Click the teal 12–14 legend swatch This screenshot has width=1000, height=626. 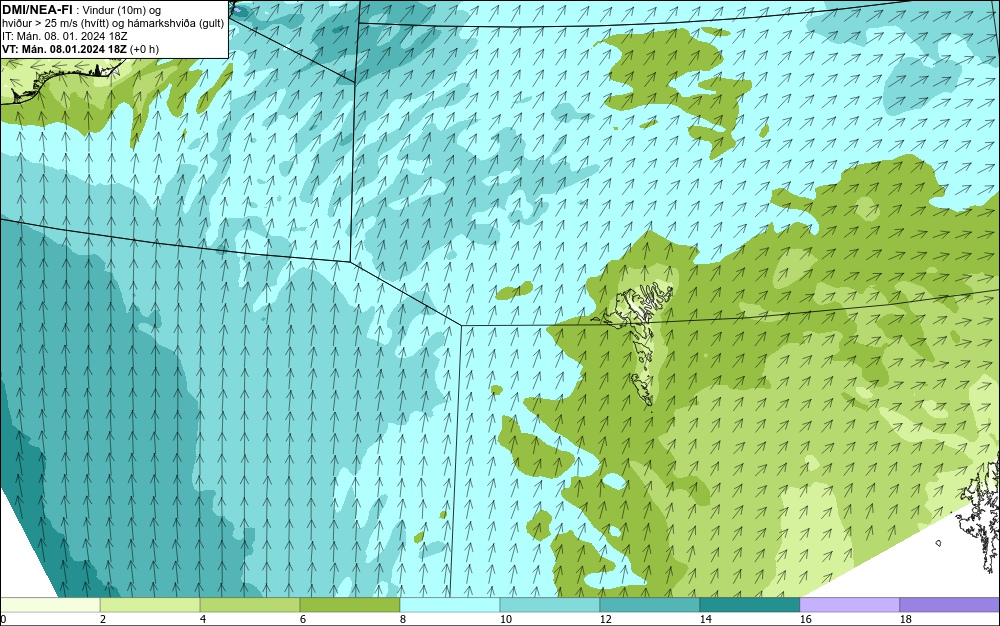pyautogui.click(x=649, y=605)
